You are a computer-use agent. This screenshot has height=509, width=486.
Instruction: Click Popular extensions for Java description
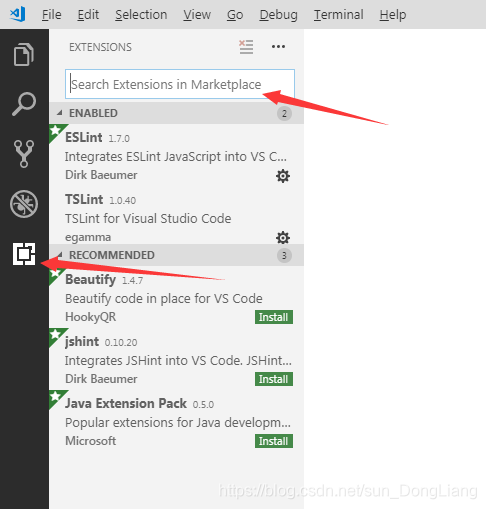tap(178, 422)
